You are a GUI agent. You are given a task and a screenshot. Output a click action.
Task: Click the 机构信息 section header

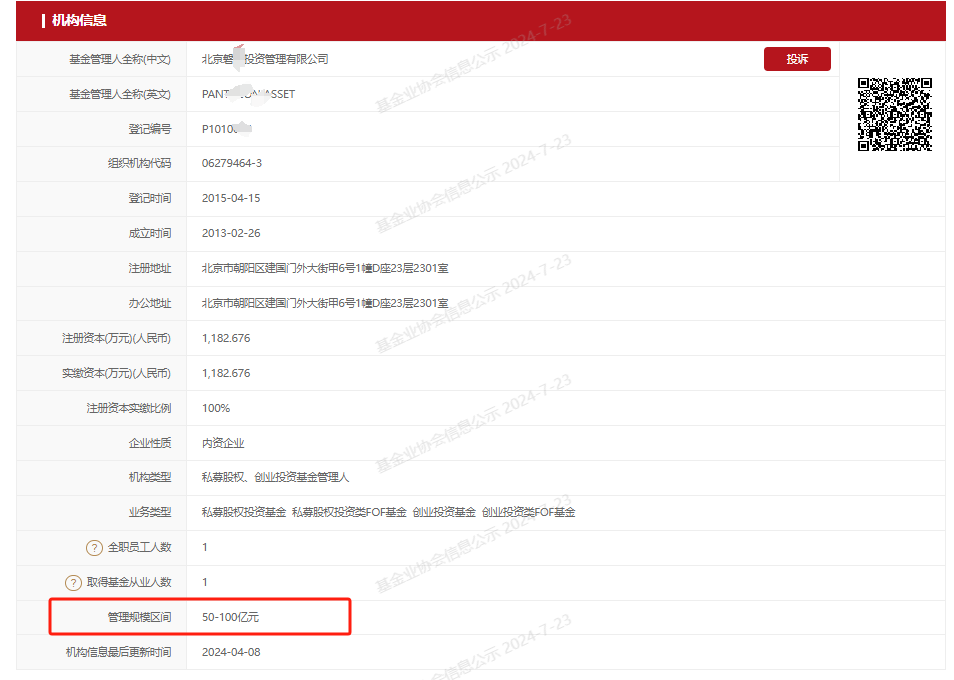pyautogui.click(x=79, y=20)
